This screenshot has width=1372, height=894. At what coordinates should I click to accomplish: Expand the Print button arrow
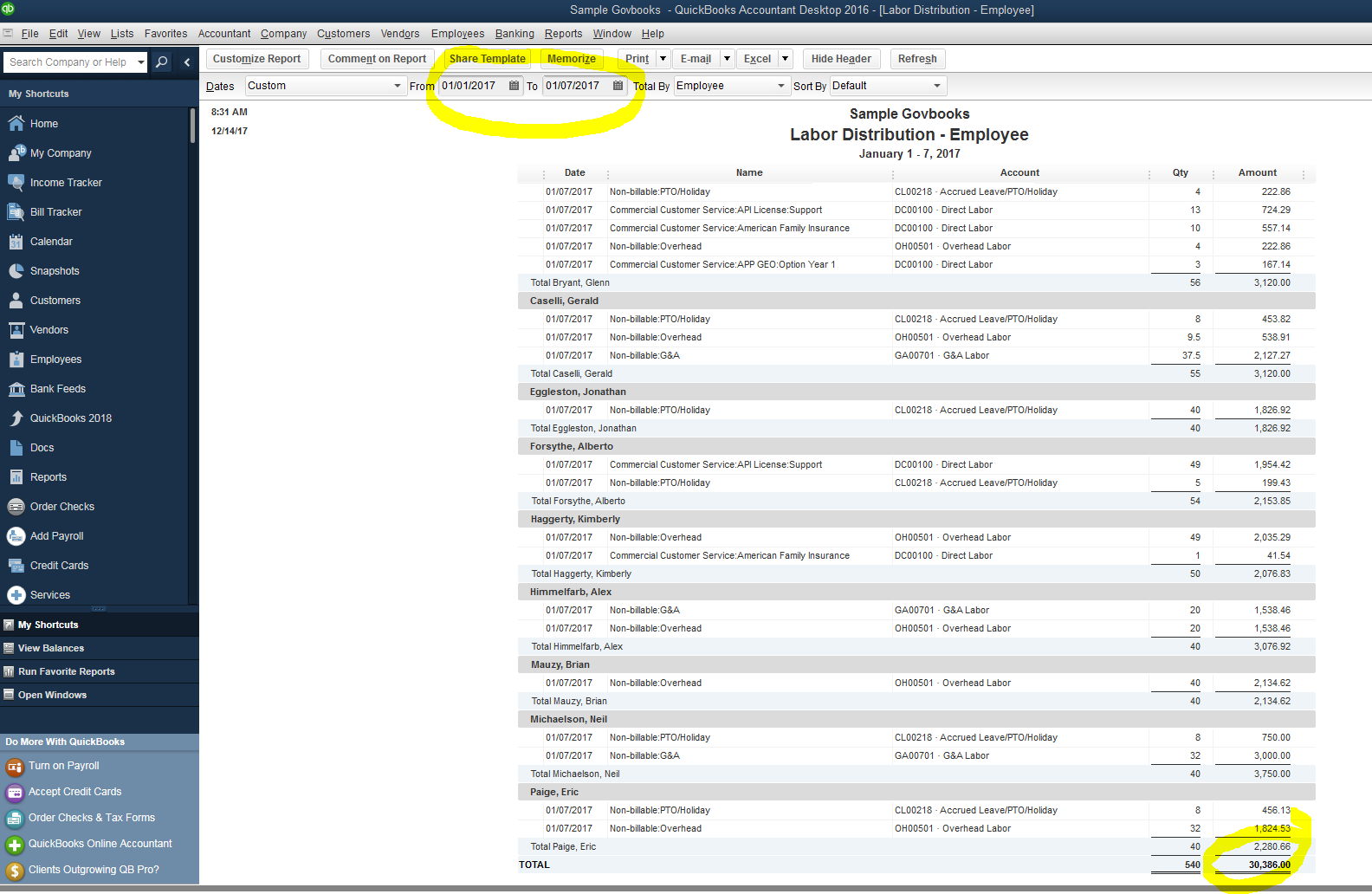(663, 59)
